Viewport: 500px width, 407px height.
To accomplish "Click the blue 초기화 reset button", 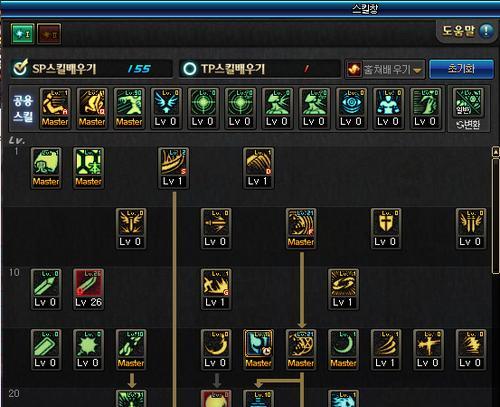I will pos(461,69).
